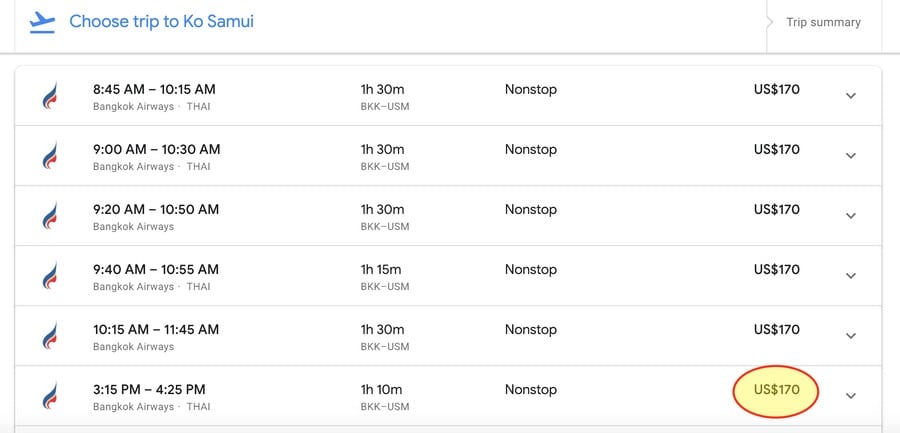Expand the 9:40 AM flight chevron

(851, 276)
